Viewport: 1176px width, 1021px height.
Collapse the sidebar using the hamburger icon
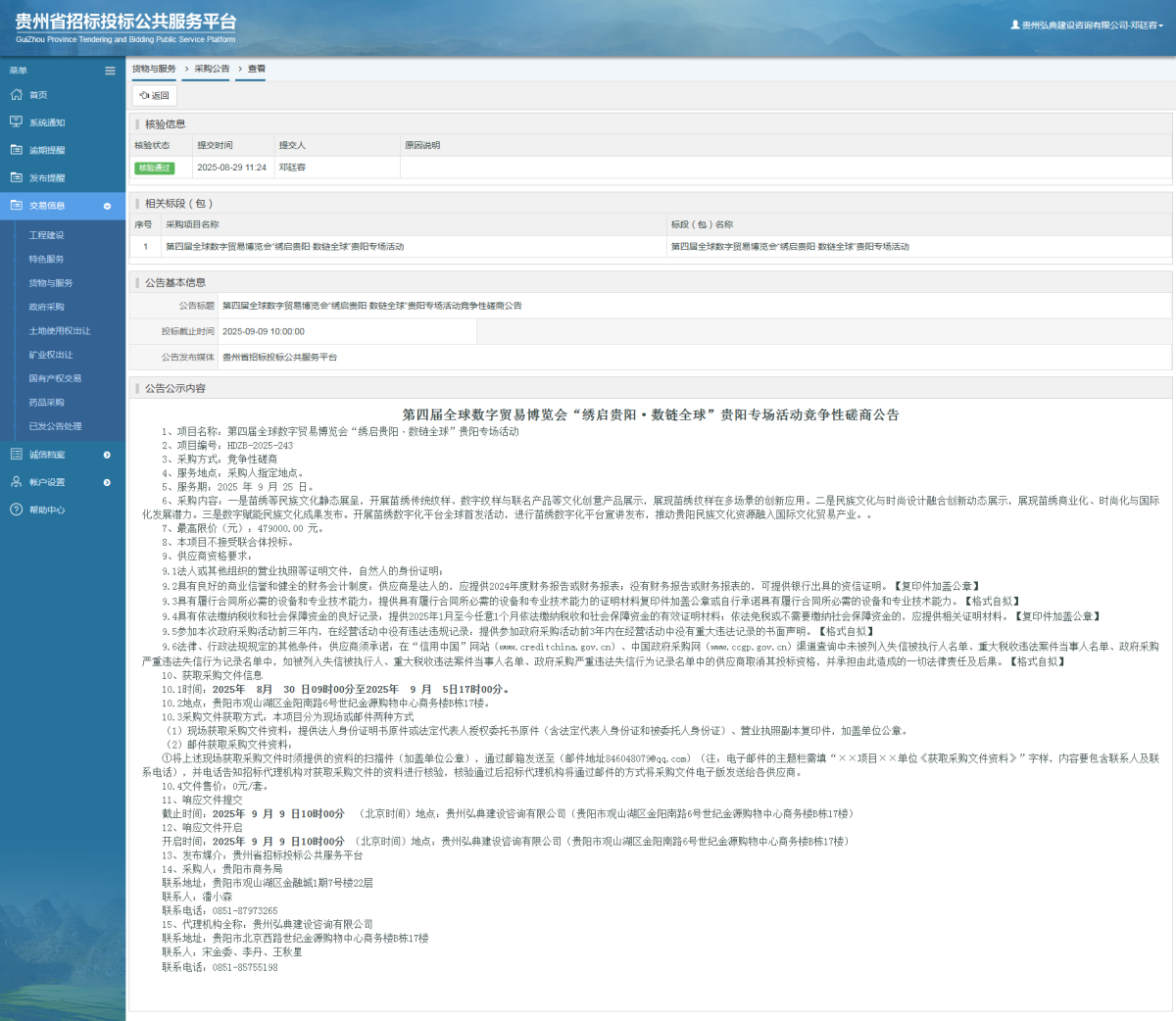pyautogui.click(x=110, y=70)
